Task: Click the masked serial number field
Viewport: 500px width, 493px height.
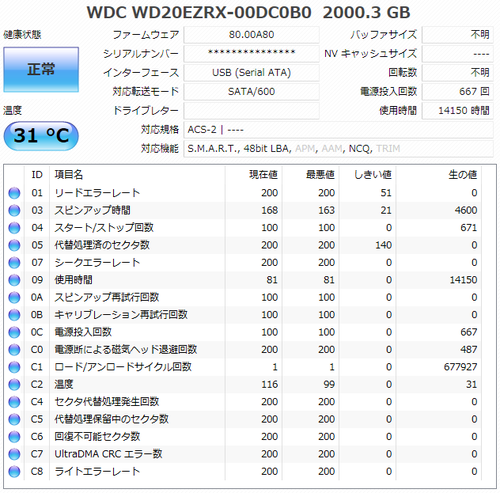Action: click(x=251, y=54)
